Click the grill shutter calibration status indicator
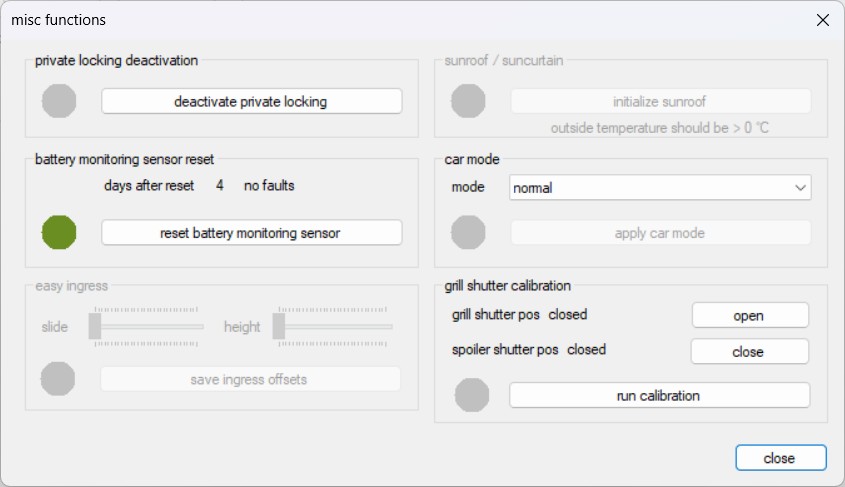Screen dimensions: 845x487 coord(472,395)
